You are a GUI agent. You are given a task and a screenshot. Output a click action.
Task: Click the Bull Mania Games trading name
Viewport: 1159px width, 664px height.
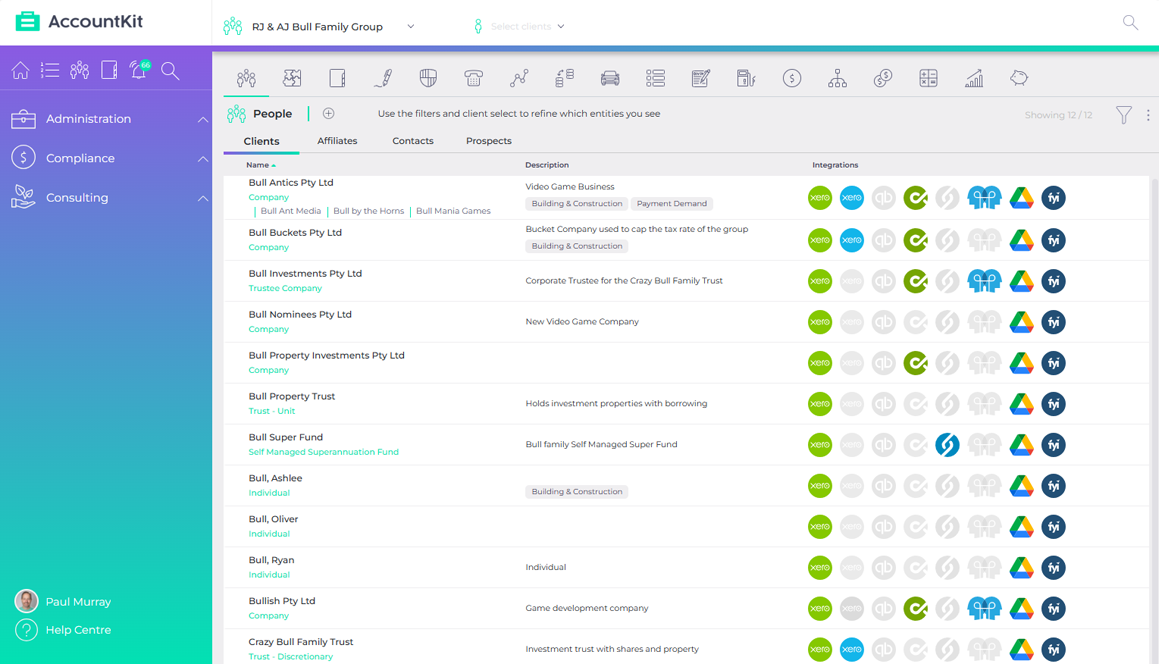(453, 211)
